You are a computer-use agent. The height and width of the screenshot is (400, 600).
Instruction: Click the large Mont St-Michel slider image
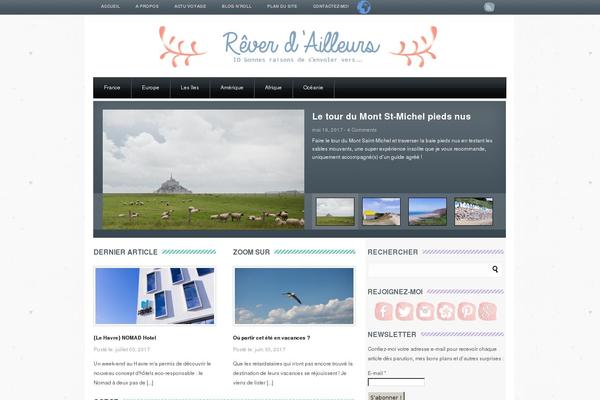click(x=204, y=170)
